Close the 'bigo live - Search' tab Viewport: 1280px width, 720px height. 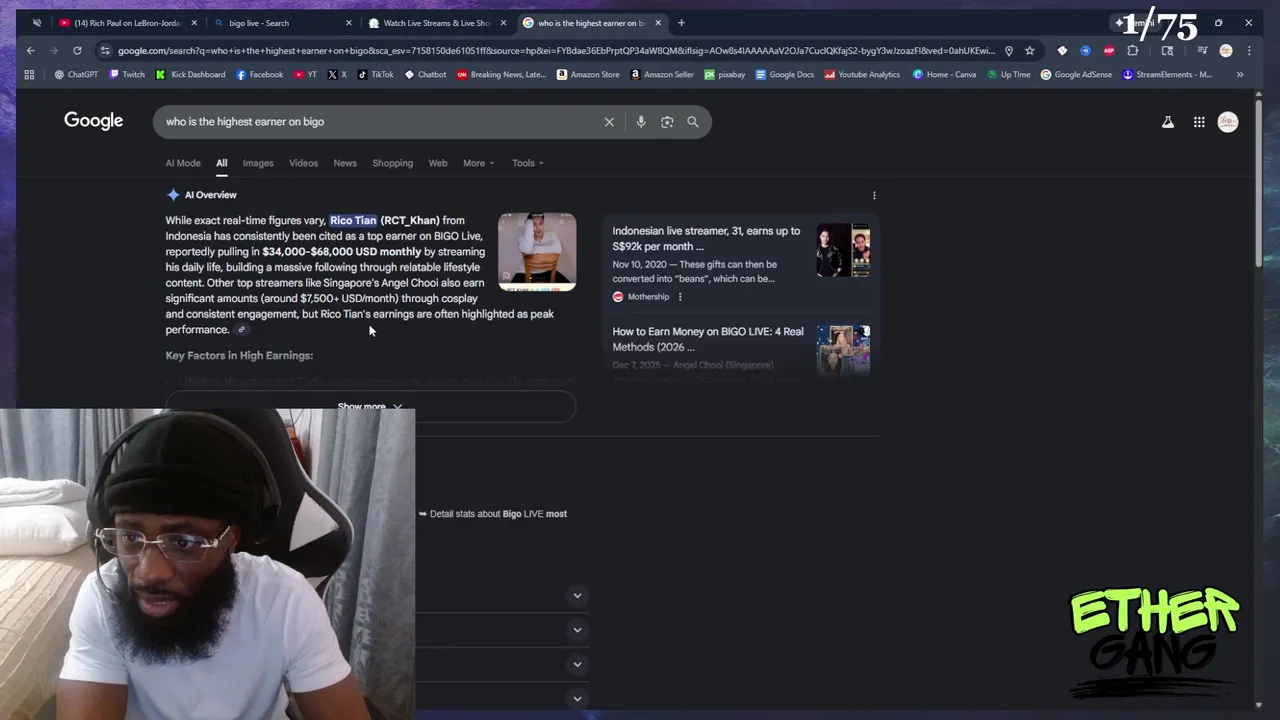click(x=349, y=23)
